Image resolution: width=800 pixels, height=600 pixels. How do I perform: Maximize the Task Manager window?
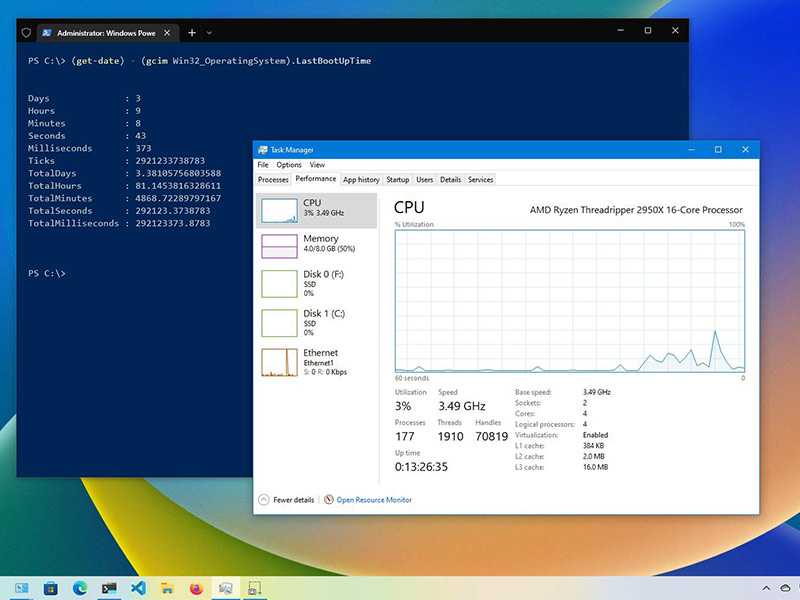click(x=718, y=149)
